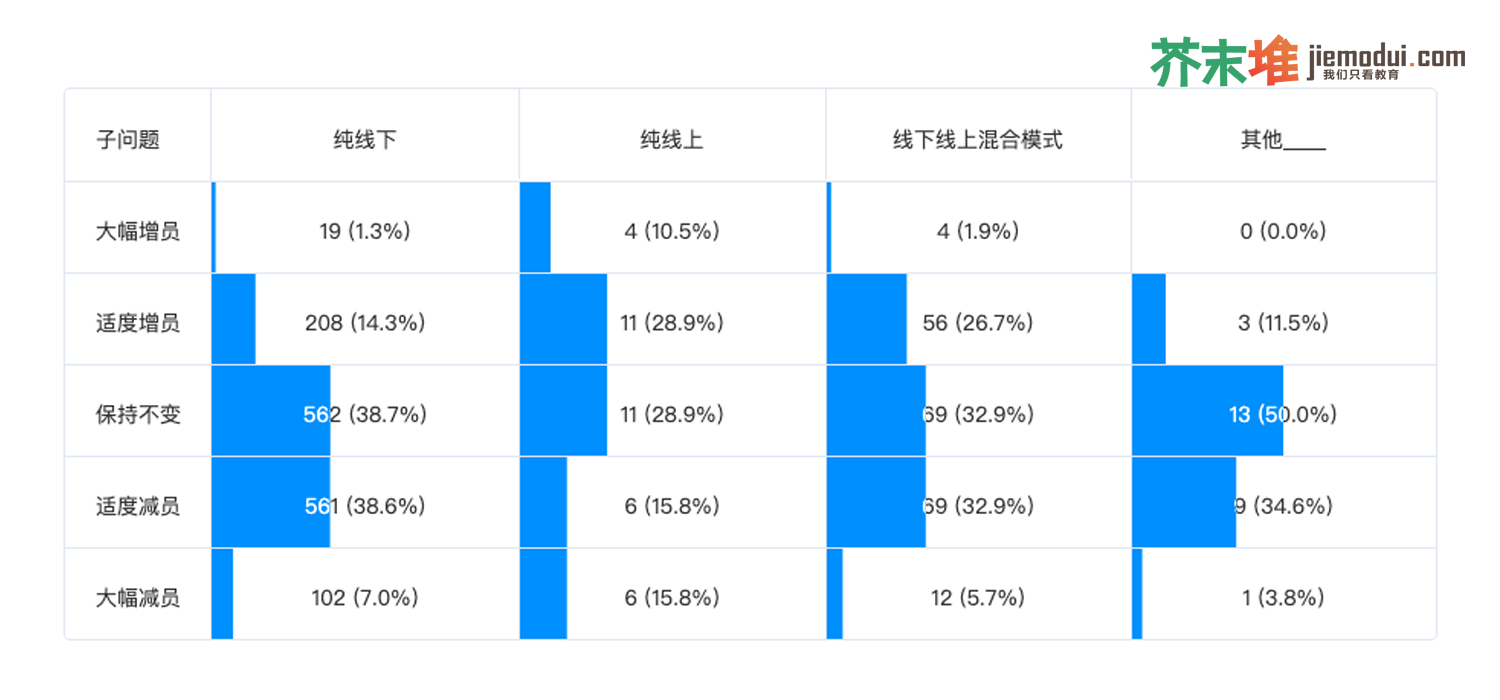Select the 4 (10.5%) cell value
Image resolution: width=1500 pixels, height=700 pixels.
672,232
